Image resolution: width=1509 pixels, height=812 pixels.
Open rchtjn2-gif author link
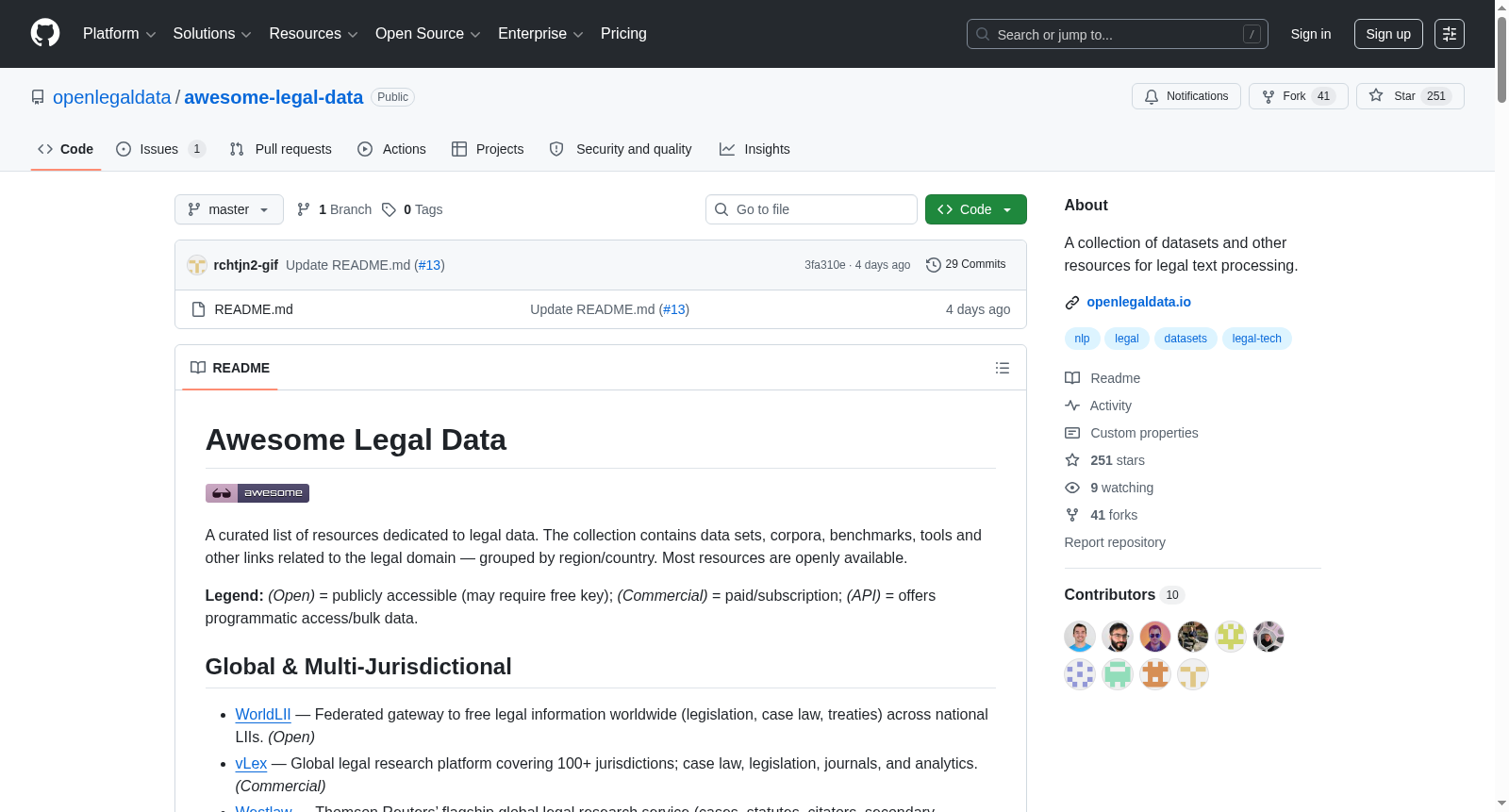pos(246,265)
